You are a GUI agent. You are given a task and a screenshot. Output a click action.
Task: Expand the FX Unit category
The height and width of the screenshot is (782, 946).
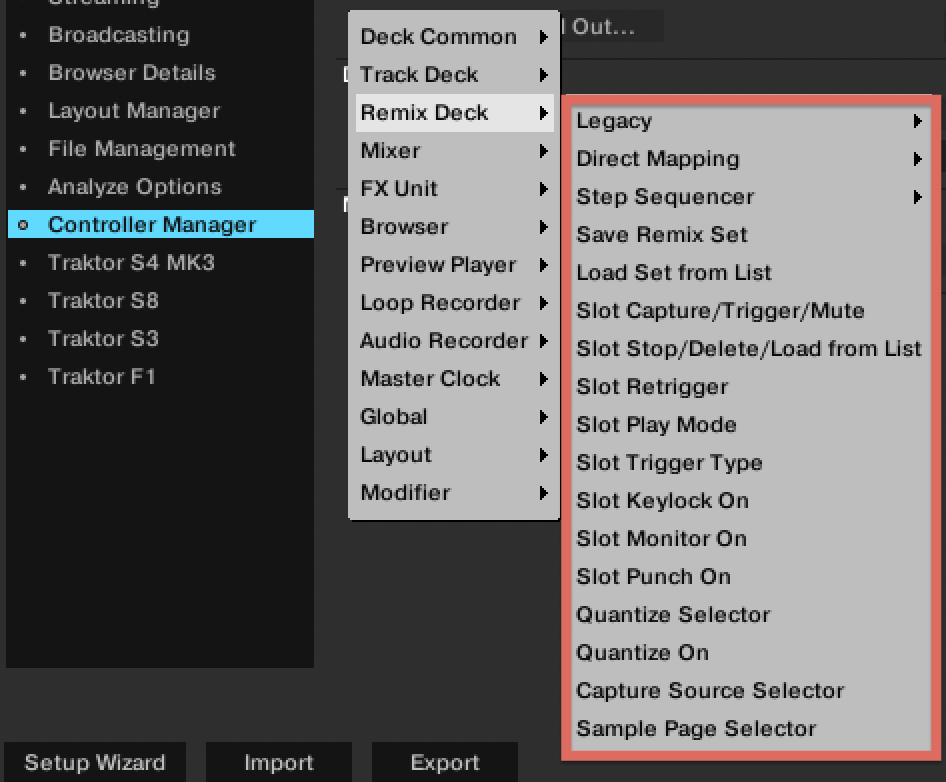(399, 189)
